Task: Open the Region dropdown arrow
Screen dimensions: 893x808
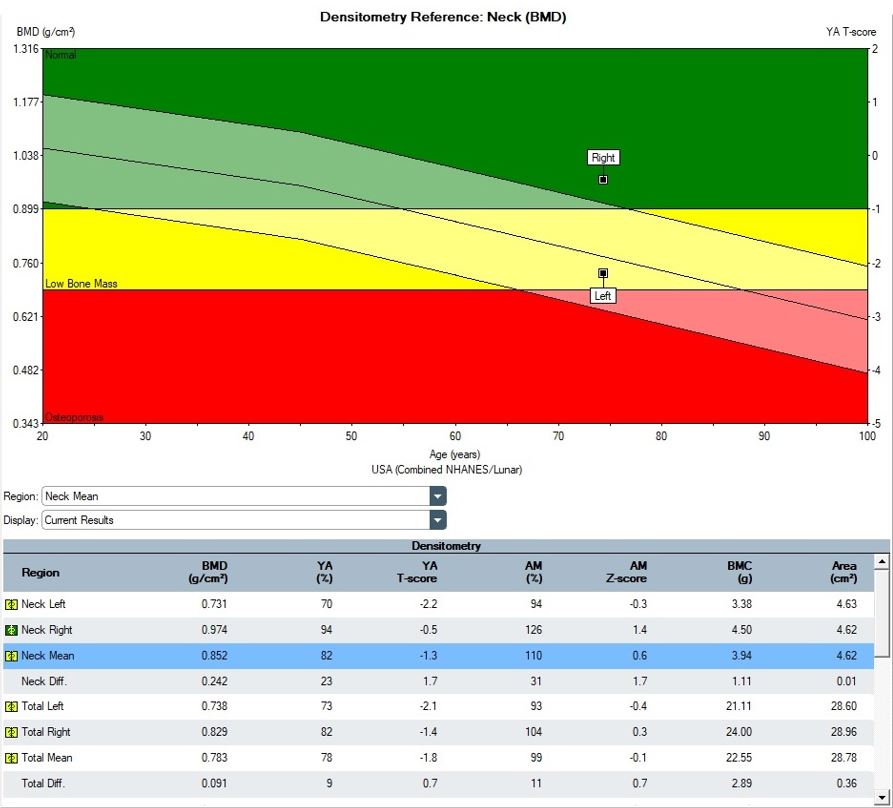Action: pos(437,496)
